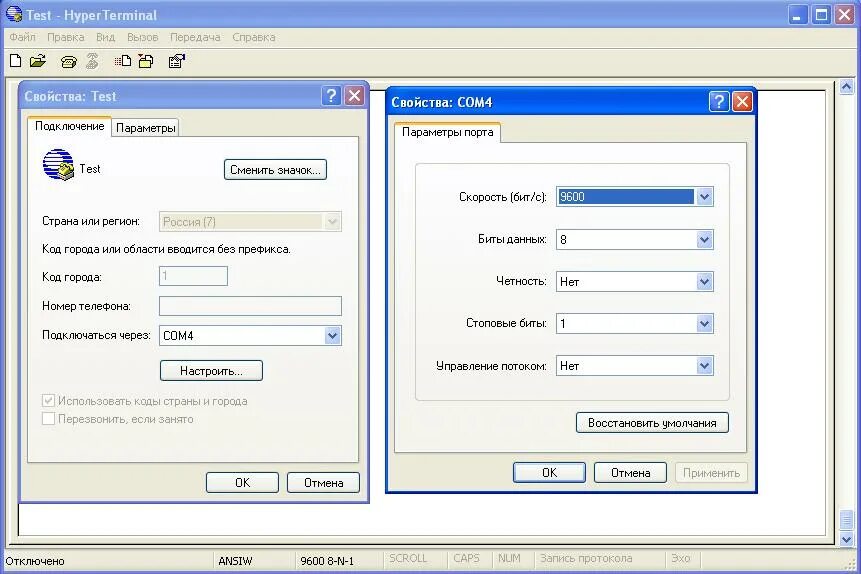Open the Страна или регион dropdown
This screenshot has height=574, width=861.
point(332,222)
